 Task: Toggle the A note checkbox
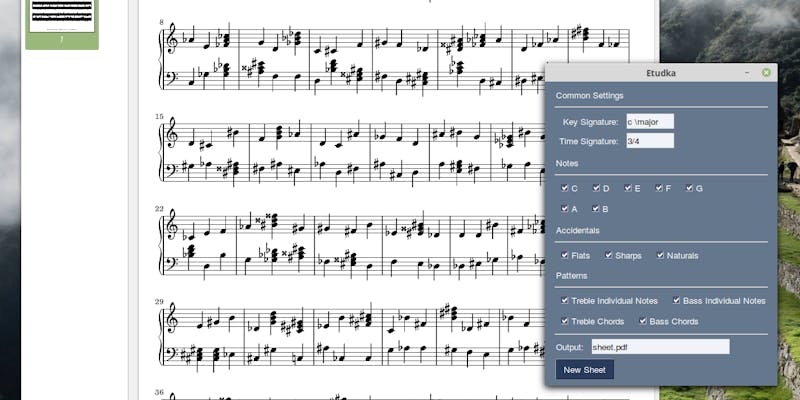click(x=564, y=208)
